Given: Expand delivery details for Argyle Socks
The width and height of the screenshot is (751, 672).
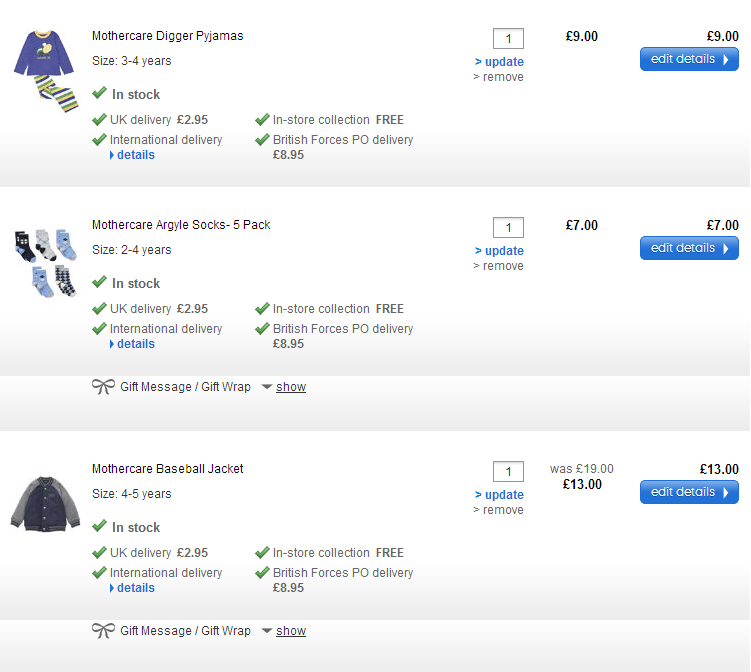Looking at the screenshot, I should (135, 344).
